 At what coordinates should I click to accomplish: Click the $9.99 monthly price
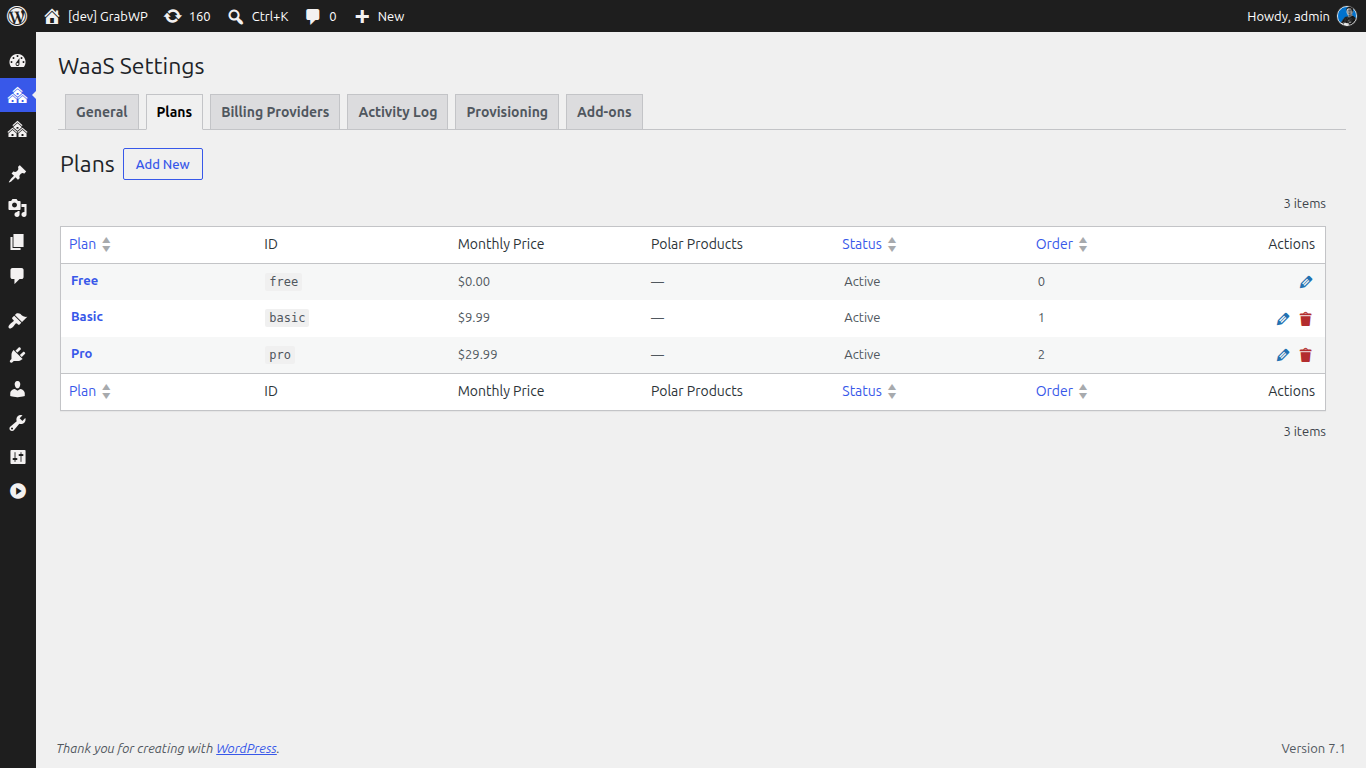pos(474,318)
